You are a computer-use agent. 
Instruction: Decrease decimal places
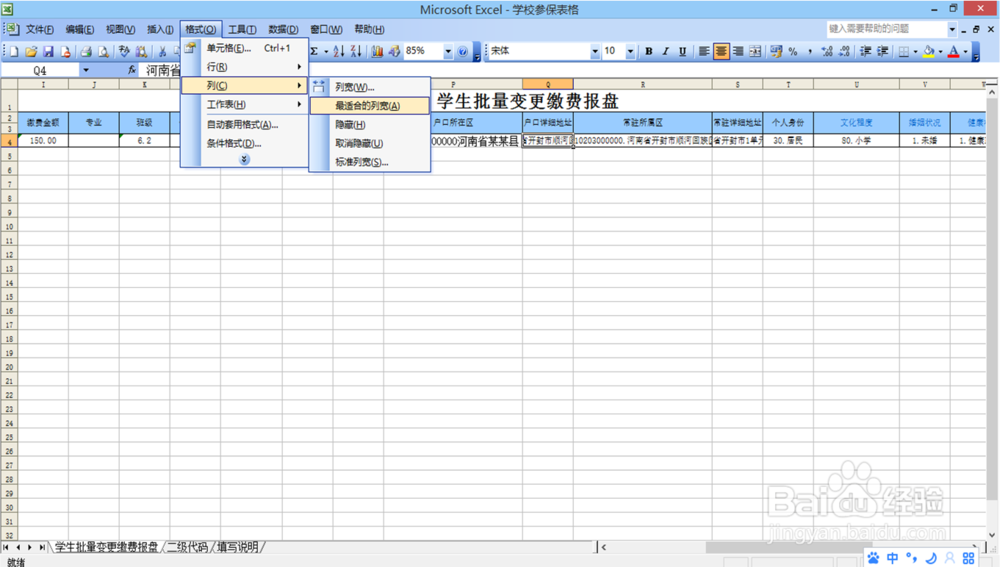pos(844,52)
